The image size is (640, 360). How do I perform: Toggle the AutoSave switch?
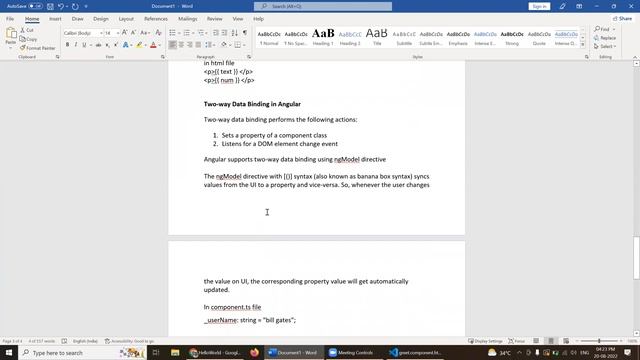click(x=35, y=6)
